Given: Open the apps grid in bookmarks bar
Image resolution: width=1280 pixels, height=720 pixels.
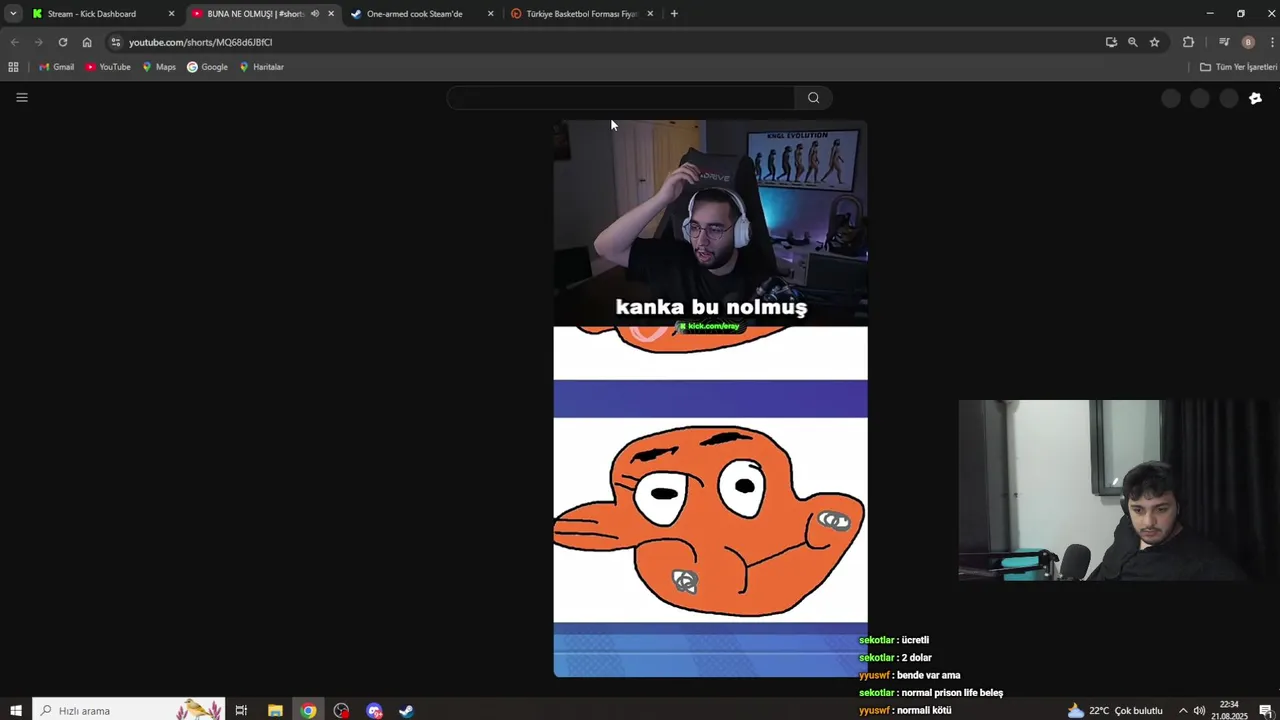Looking at the screenshot, I should click(x=13, y=67).
